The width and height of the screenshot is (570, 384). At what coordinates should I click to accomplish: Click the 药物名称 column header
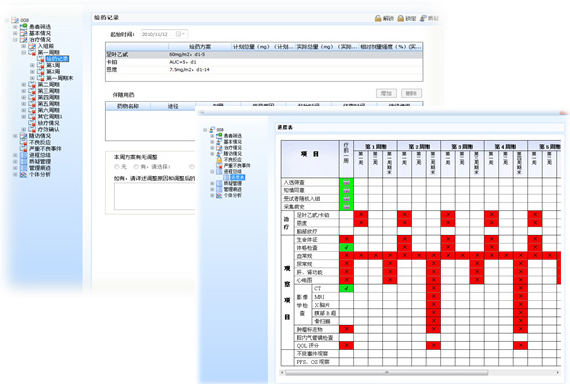(128, 106)
